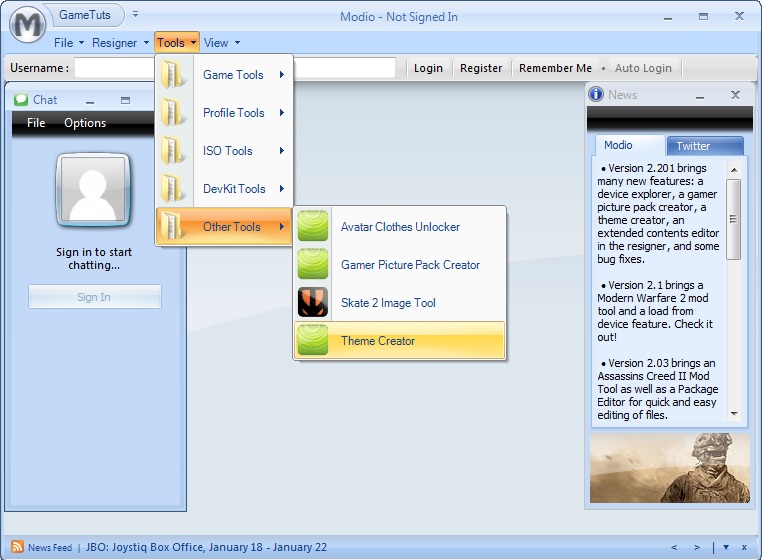Open the news feed dropdown arrow
The height and width of the screenshot is (560, 762).
point(726,547)
